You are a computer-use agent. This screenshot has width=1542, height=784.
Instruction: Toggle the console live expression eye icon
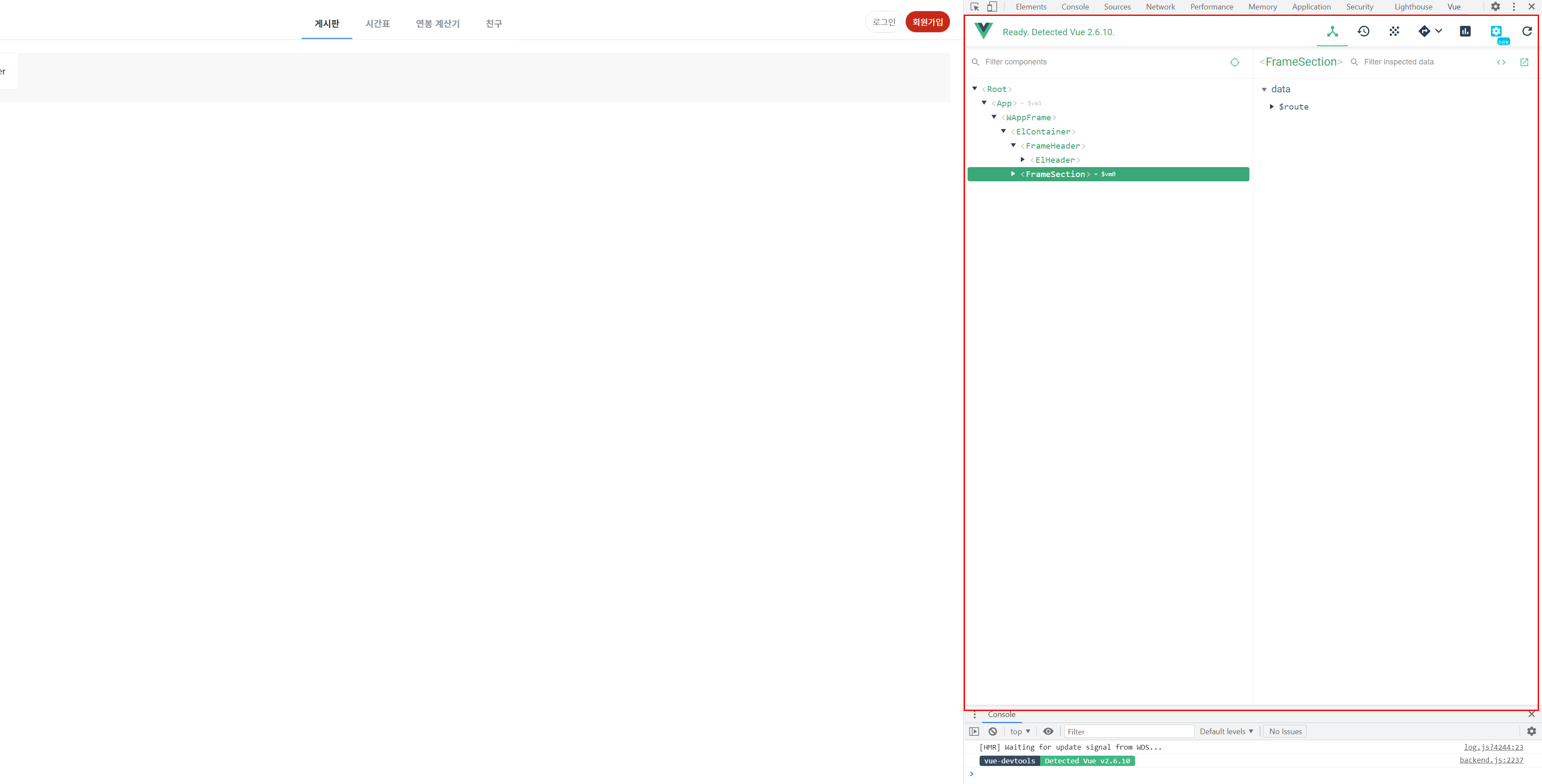point(1048,731)
